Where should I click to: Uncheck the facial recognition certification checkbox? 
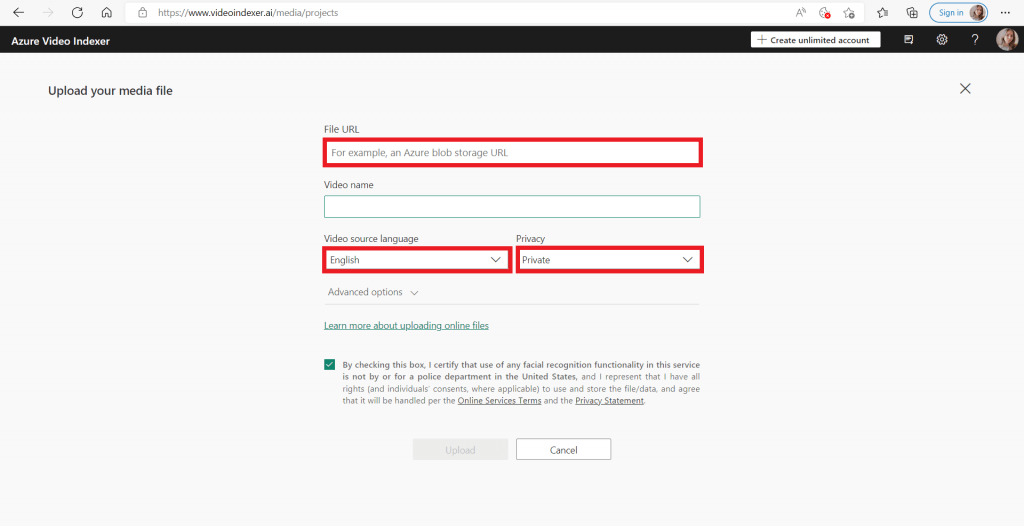pyautogui.click(x=330, y=365)
